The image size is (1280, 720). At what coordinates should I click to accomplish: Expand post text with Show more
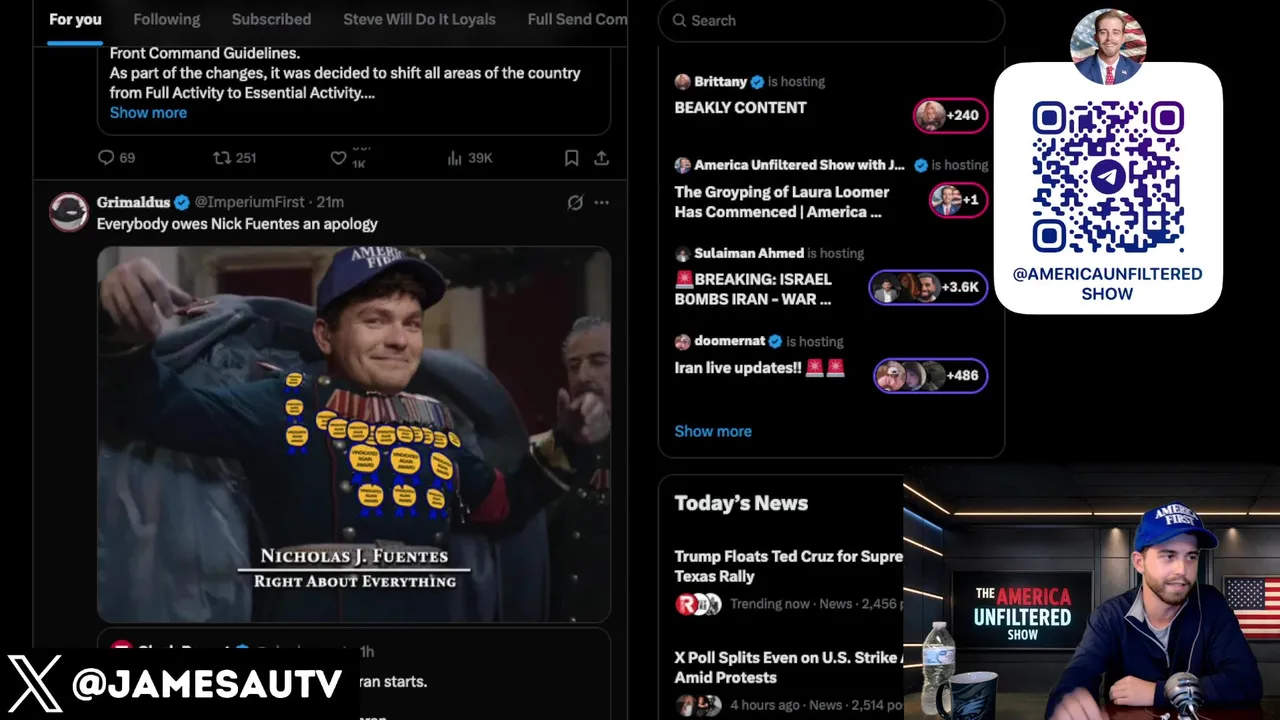pos(148,113)
